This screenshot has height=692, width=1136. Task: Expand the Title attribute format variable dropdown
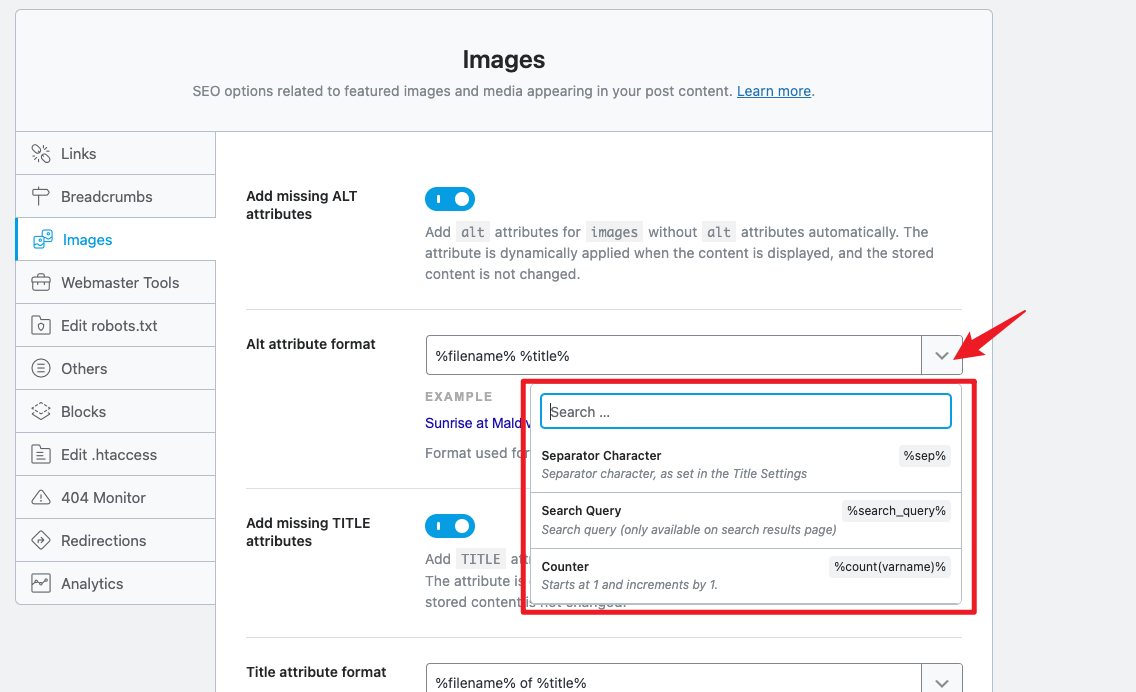pyautogui.click(x=941, y=682)
